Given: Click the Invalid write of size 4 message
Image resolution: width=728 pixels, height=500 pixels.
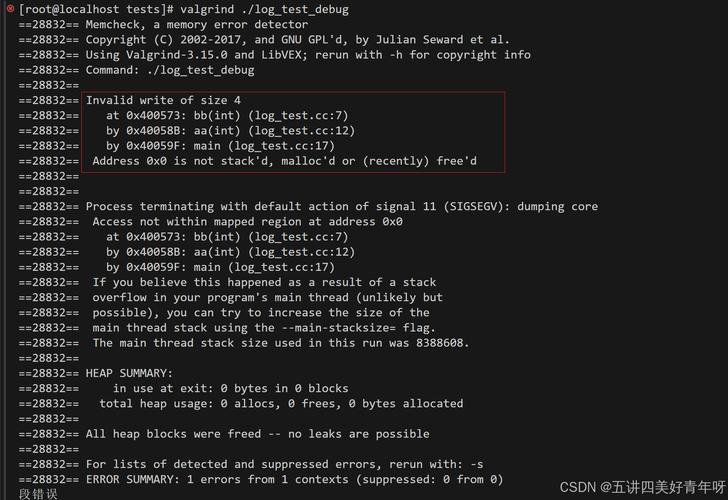Looking at the screenshot, I should click(x=163, y=100).
